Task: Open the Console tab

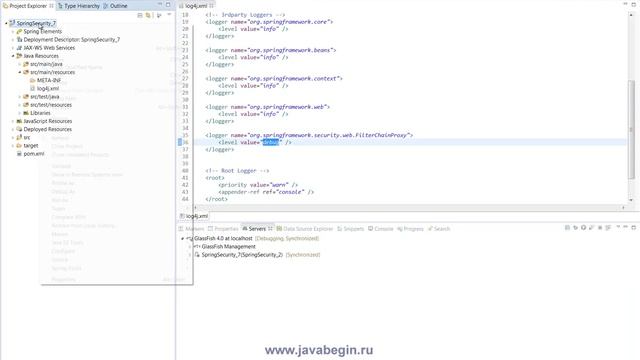Action: coord(380,229)
